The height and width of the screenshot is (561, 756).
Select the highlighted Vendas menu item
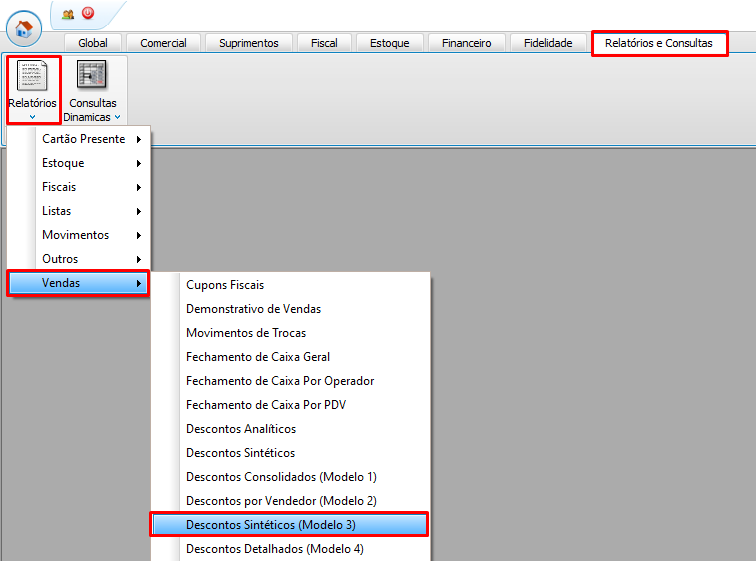click(x=79, y=283)
